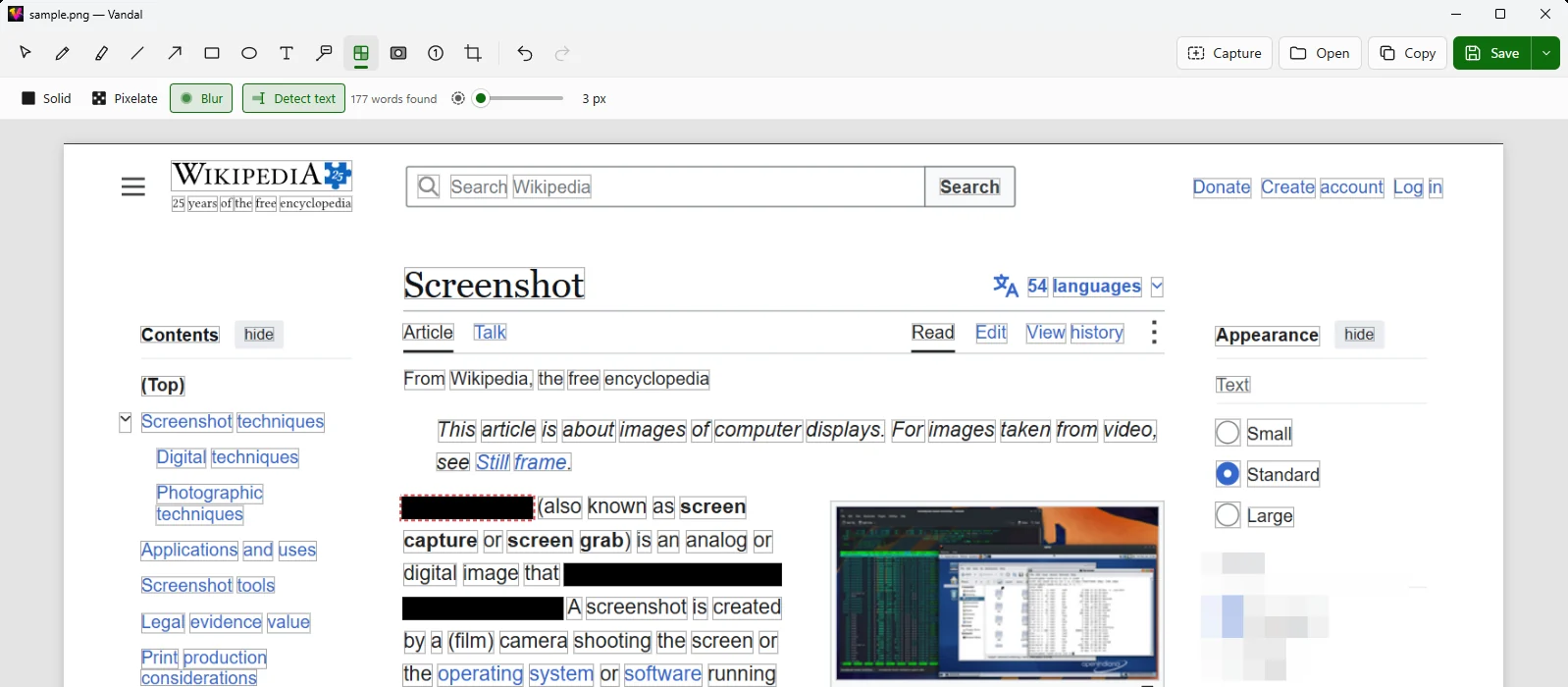The height and width of the screenshot is (687, 1568).
Task: Click the 'View' word of View history
Action: pyautogui.click(x=1046, y=333)
